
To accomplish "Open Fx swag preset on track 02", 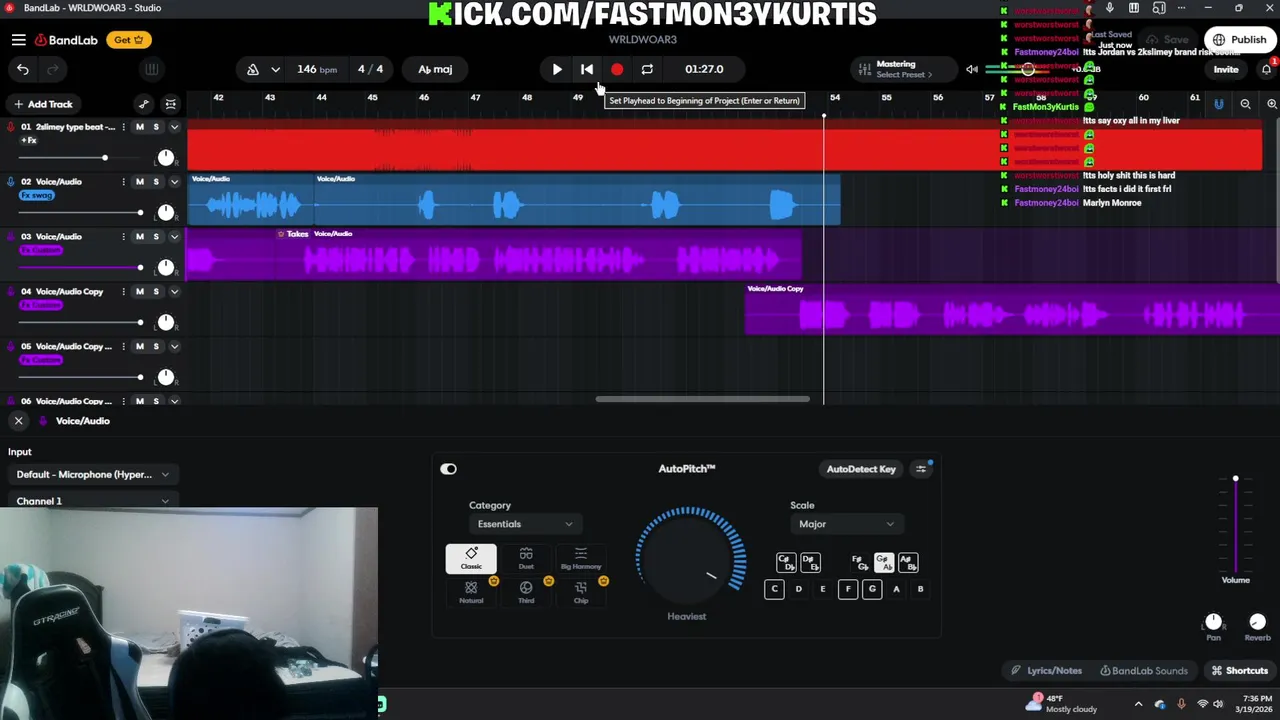I will click(x=37, y=195).
